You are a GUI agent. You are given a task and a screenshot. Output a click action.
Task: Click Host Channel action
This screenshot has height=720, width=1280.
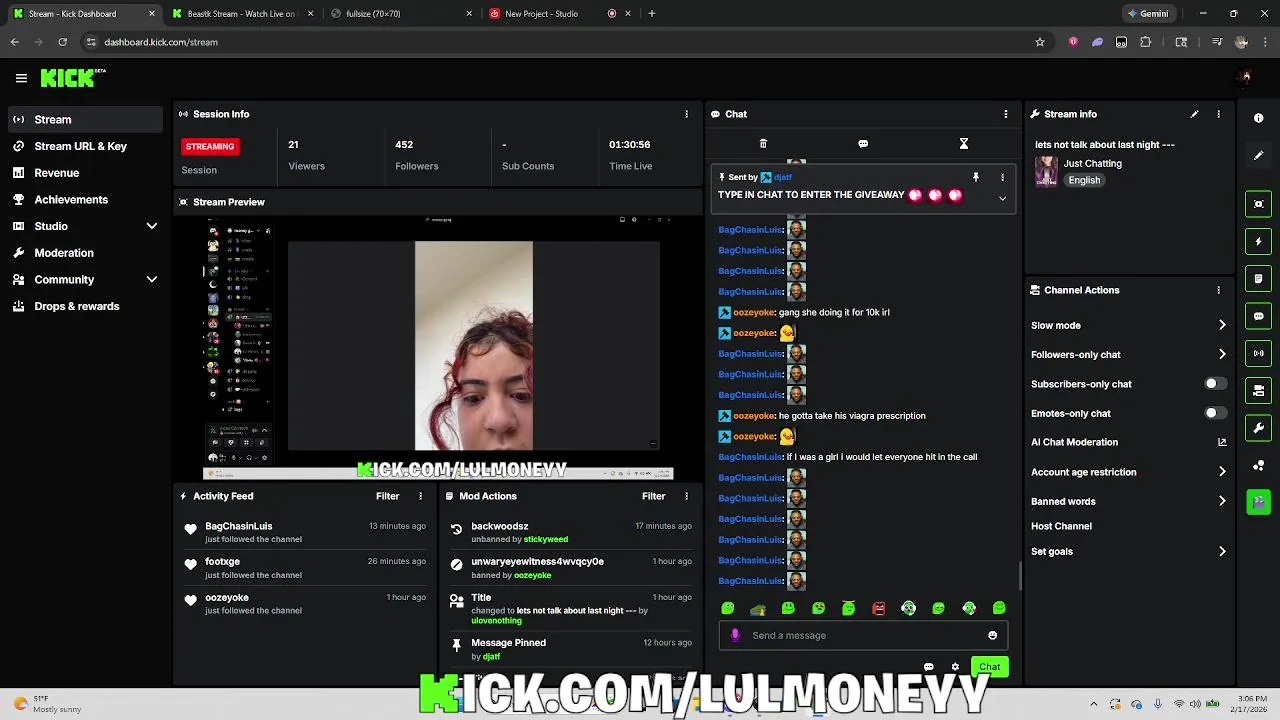1061,526
